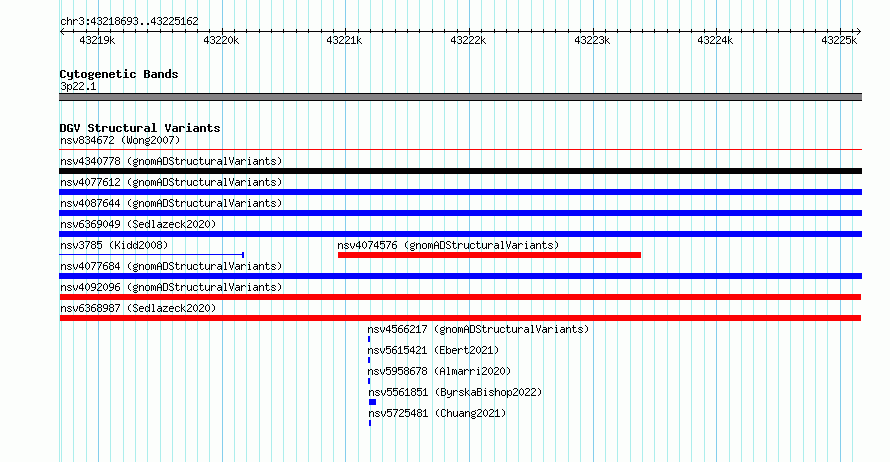
Task: Open nsv5561851 (ByrskaBishop2022) label
Action: [x=455, y=392]
